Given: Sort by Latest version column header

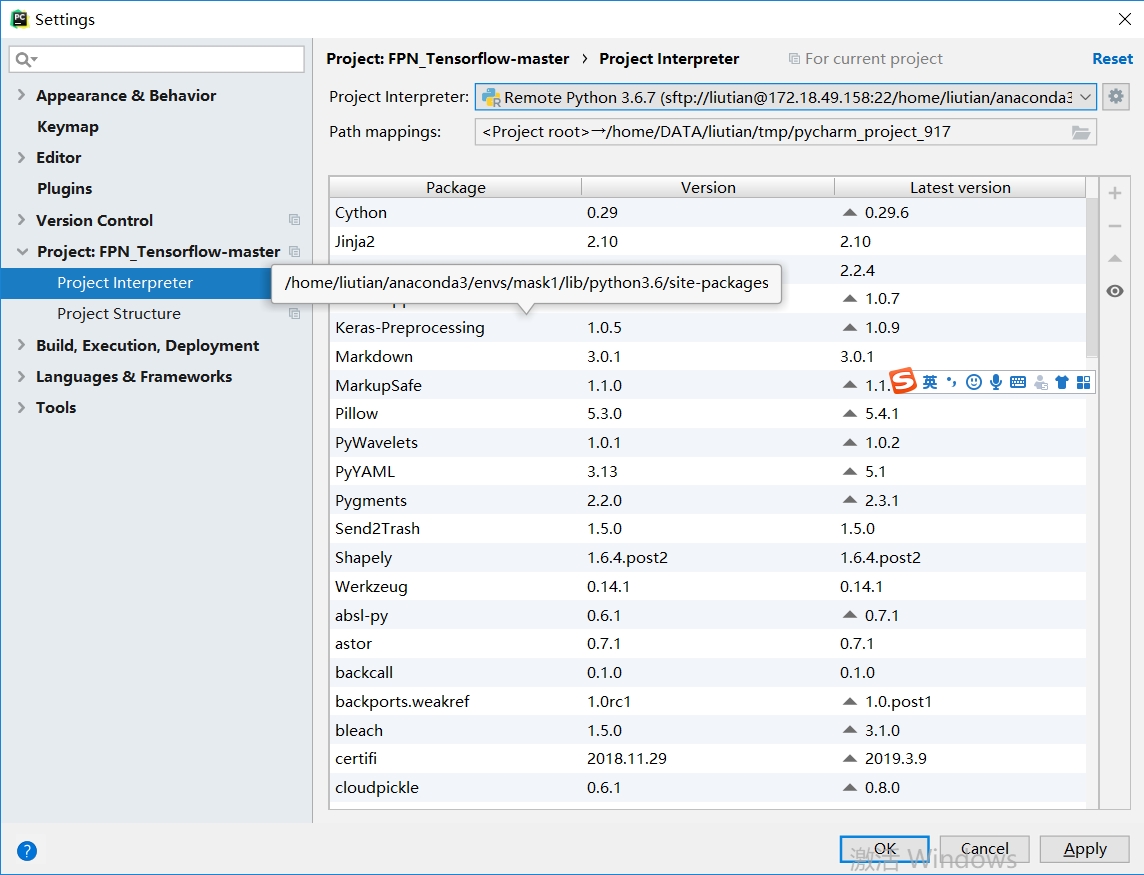Looking at the screenshot, I should coord(960,188).
